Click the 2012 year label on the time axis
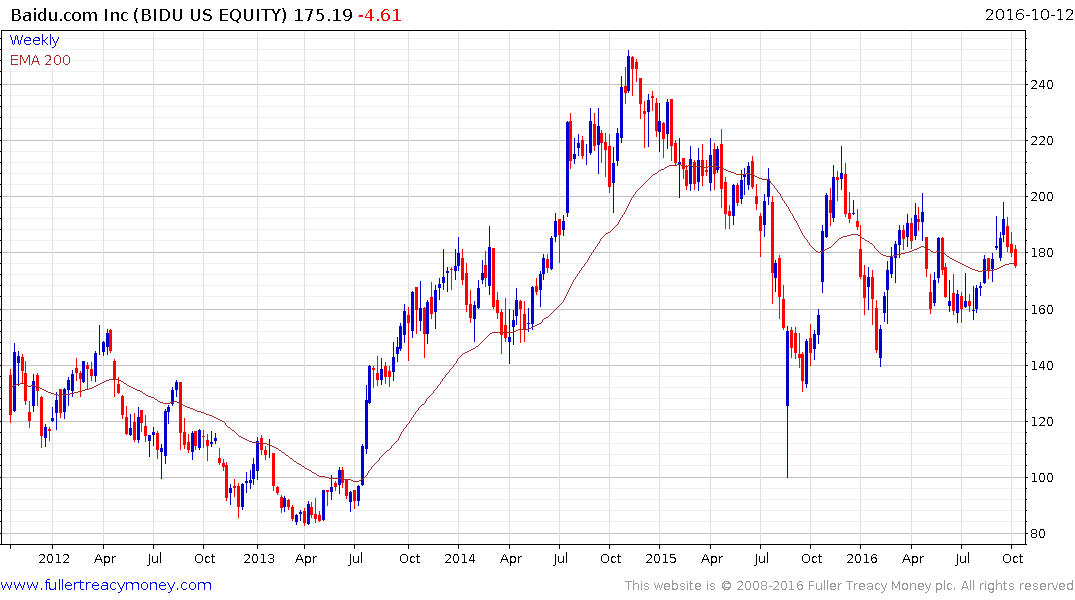Screen dimensions: 1075x600 pos(54,558)
